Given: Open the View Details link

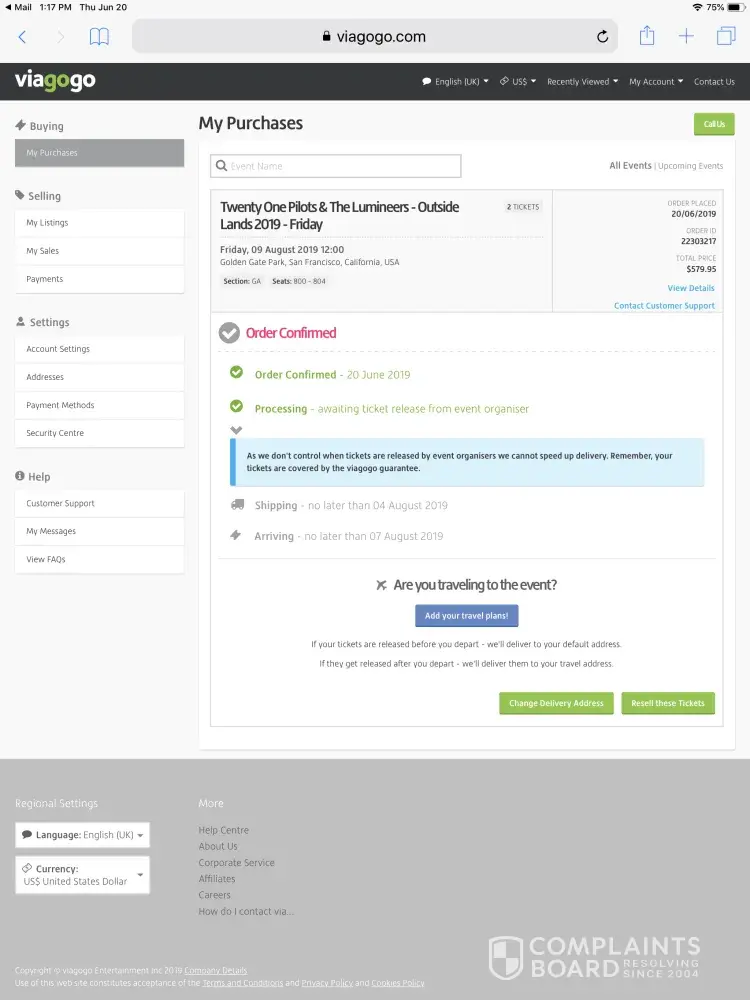Looking at the screenshot, I should coord(691,288).
